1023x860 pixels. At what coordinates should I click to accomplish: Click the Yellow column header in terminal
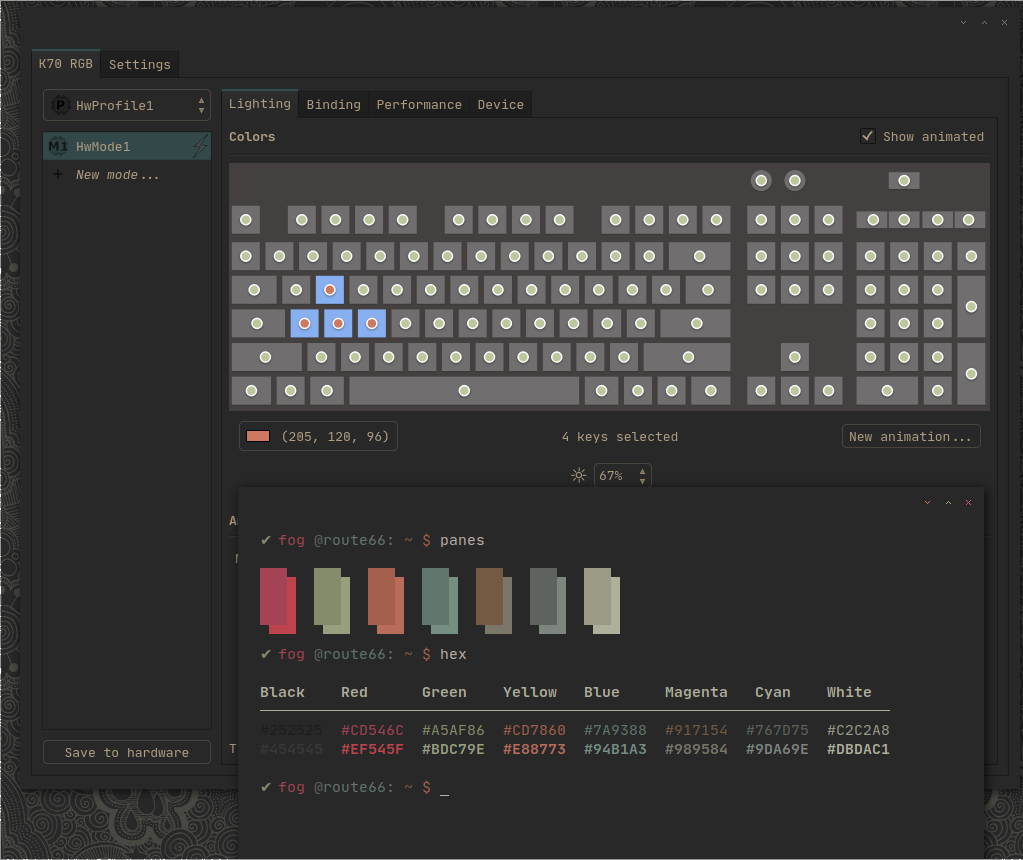tap(530, 692)
